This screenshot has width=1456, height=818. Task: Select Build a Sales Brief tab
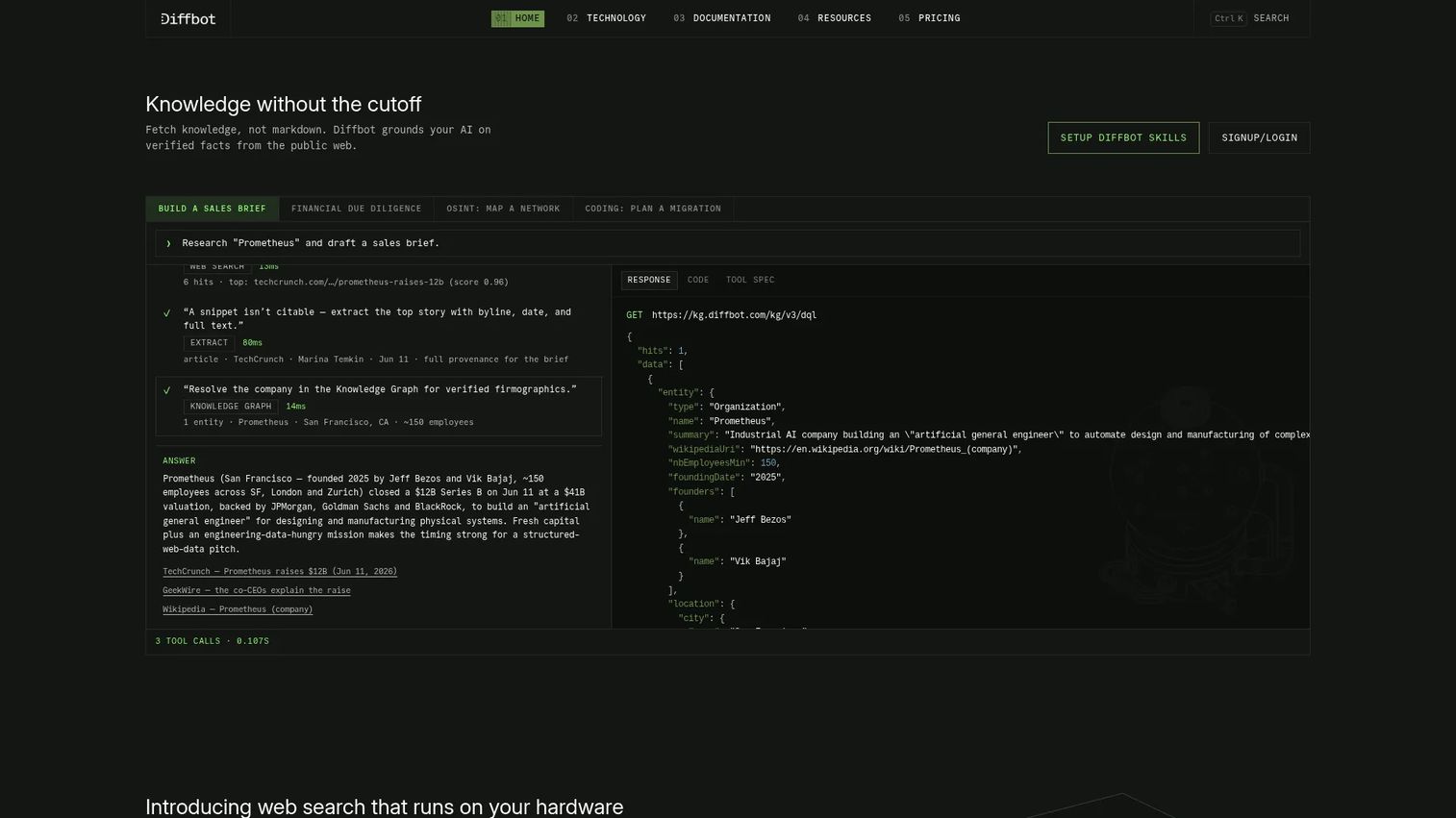tap(213, 209)
